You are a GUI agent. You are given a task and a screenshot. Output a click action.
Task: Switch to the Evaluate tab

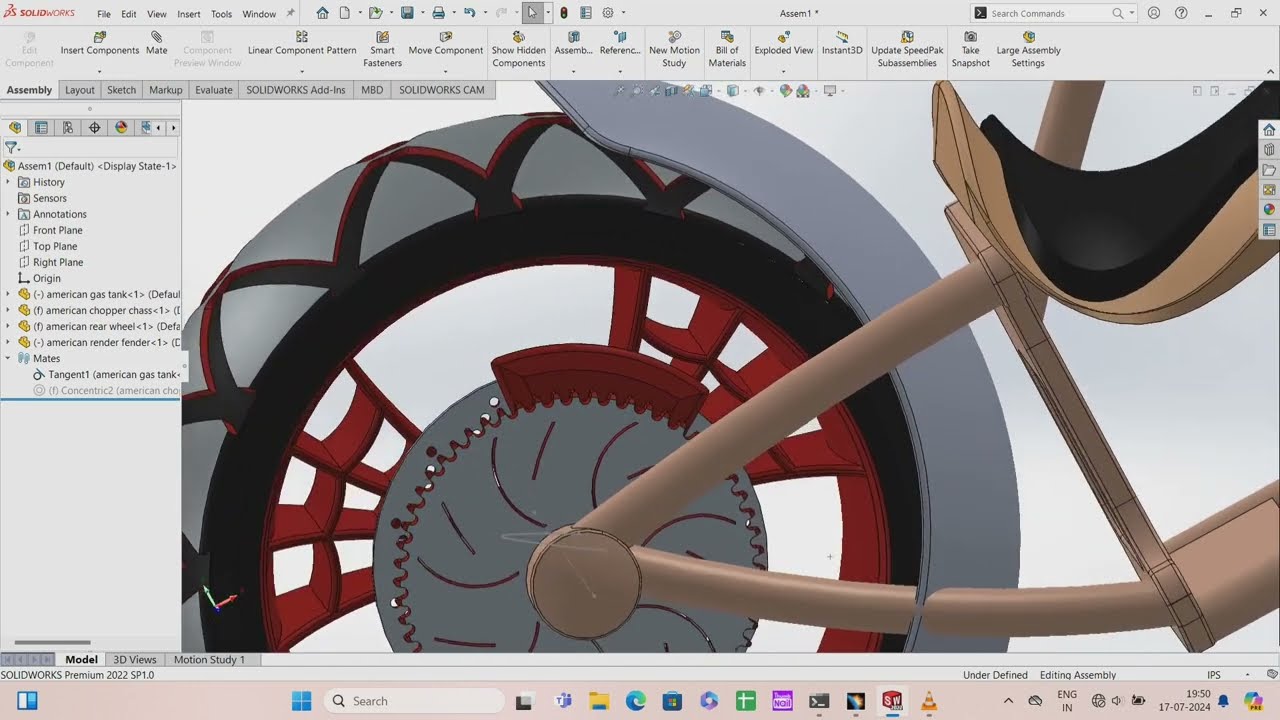tap(214, 90)
